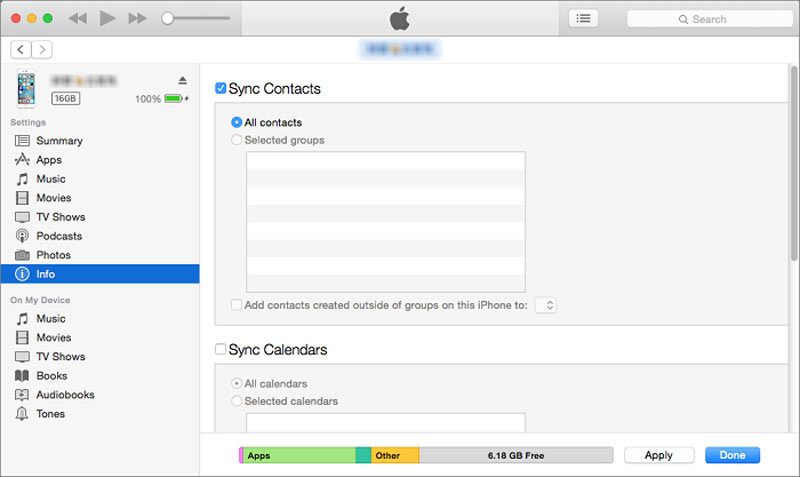
Task: Click the selected calendars list box
Action: (386, 422)
